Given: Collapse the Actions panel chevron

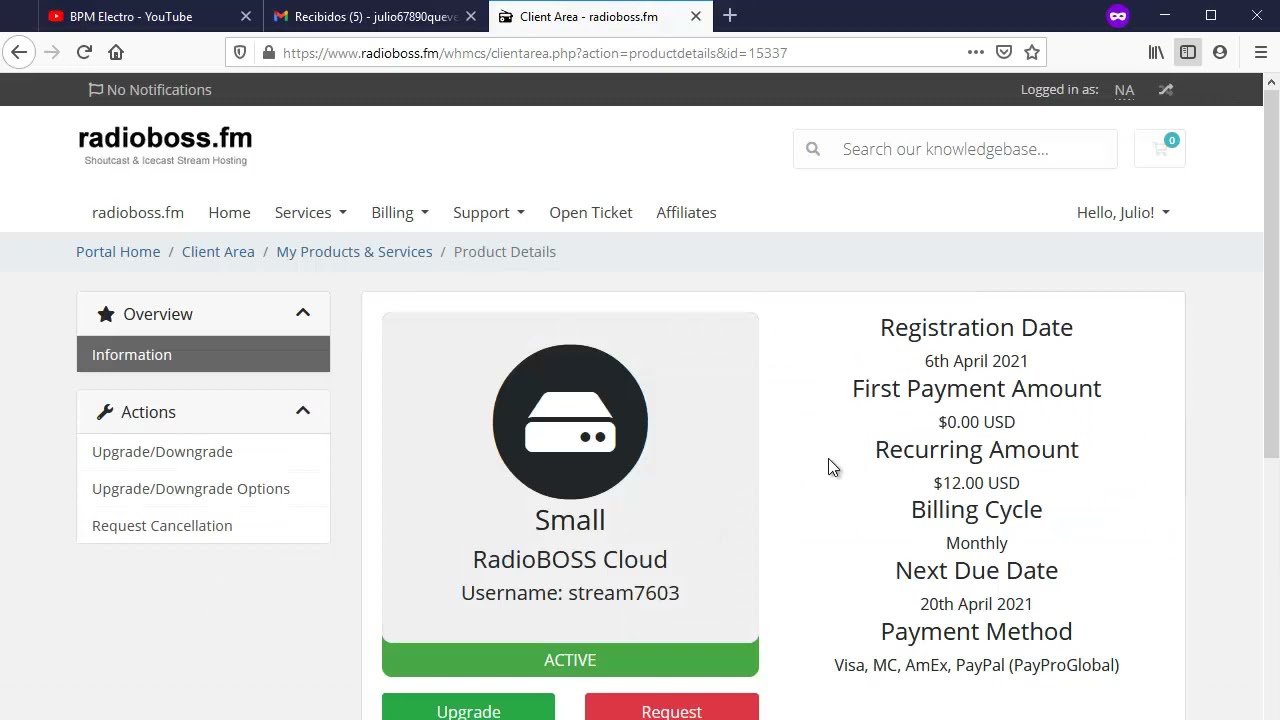Looking at the screenshot, I should coord(303,411).
